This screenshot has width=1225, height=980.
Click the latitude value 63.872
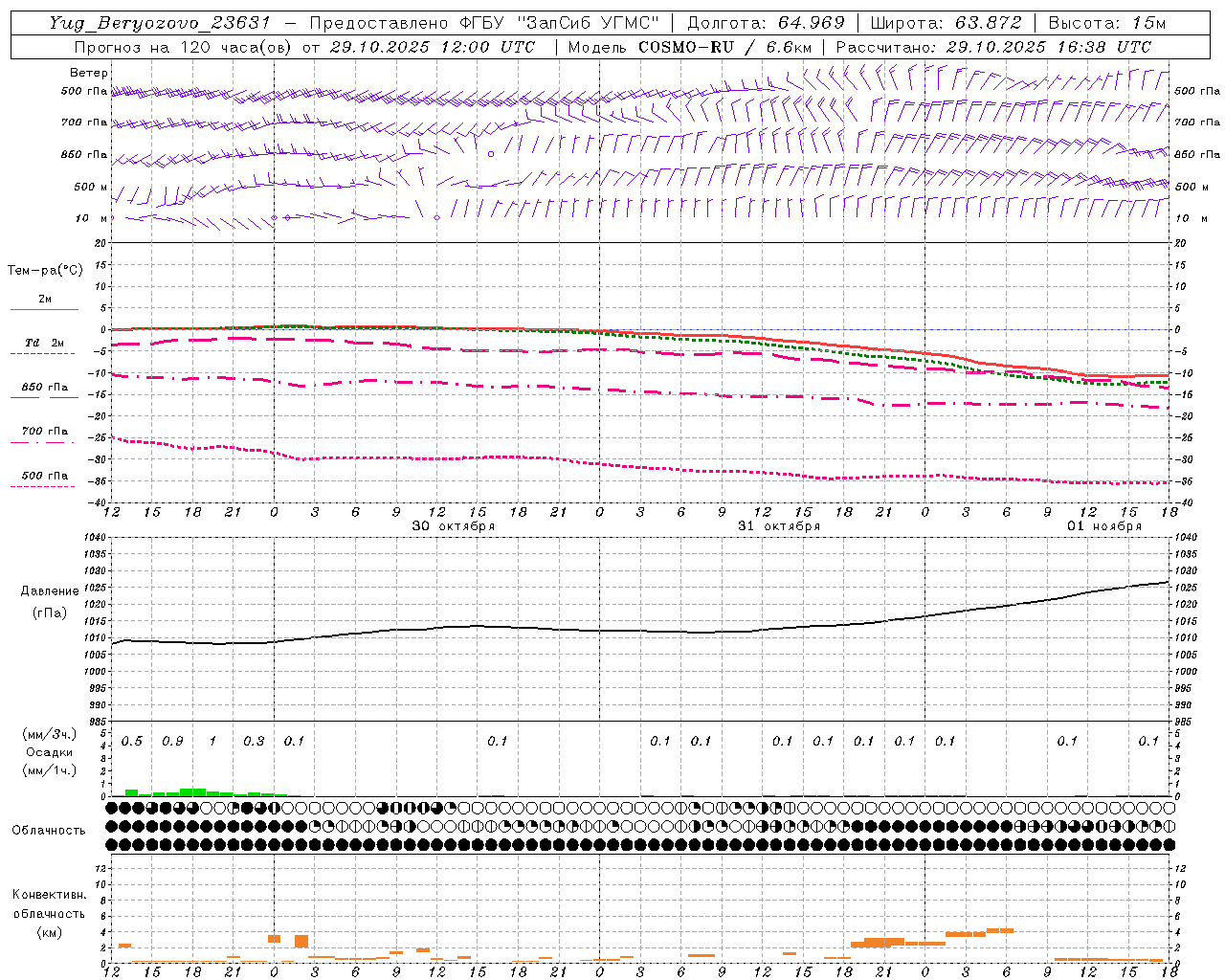coord(988,23)
